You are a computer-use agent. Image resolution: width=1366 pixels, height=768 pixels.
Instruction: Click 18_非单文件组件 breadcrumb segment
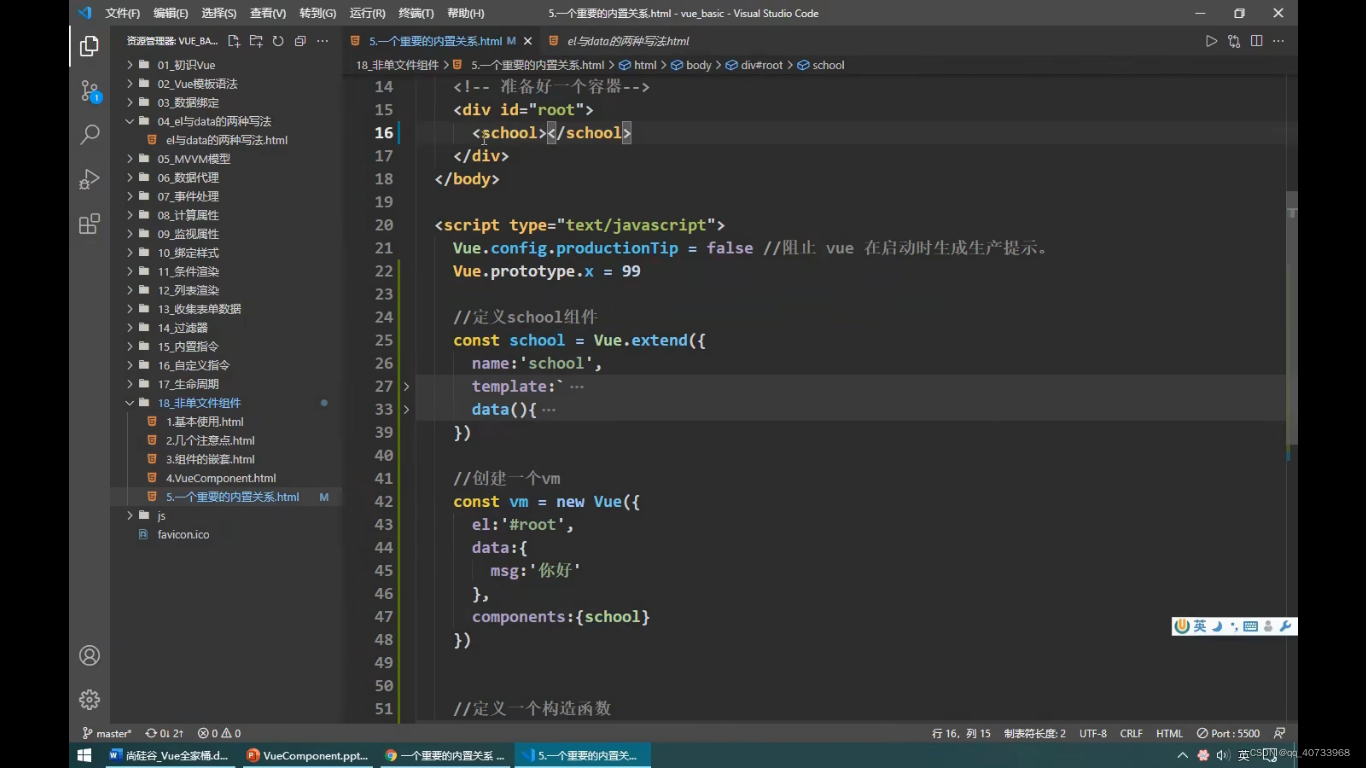[x=397, y=65]
